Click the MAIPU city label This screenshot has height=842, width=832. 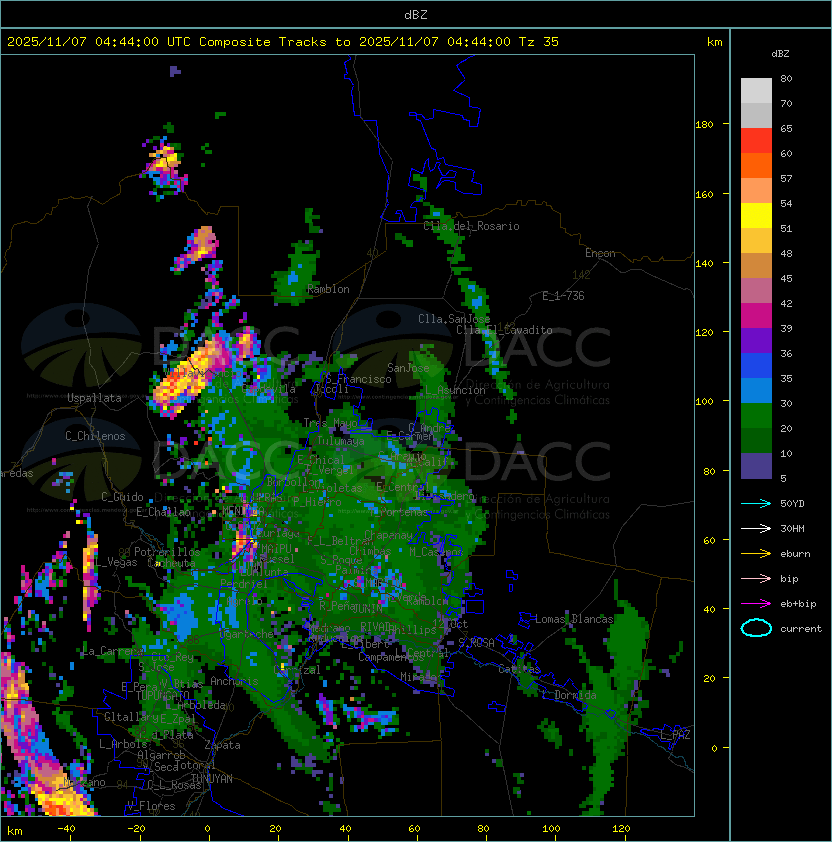(276, 549)
